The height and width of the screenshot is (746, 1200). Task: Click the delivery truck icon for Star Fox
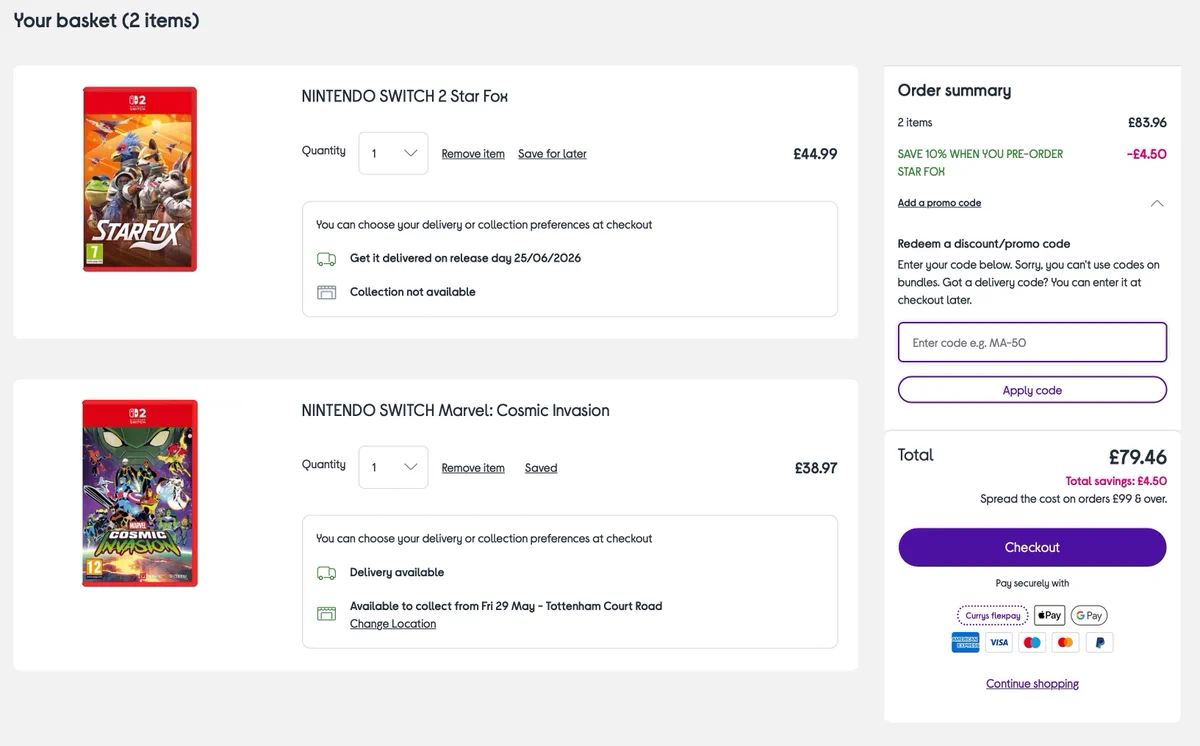click(326, 259)
